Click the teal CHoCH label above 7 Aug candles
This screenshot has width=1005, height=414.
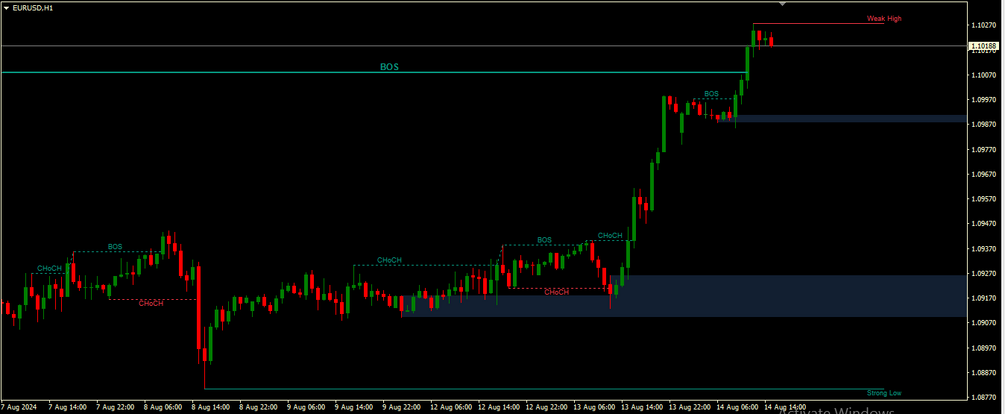49,268
